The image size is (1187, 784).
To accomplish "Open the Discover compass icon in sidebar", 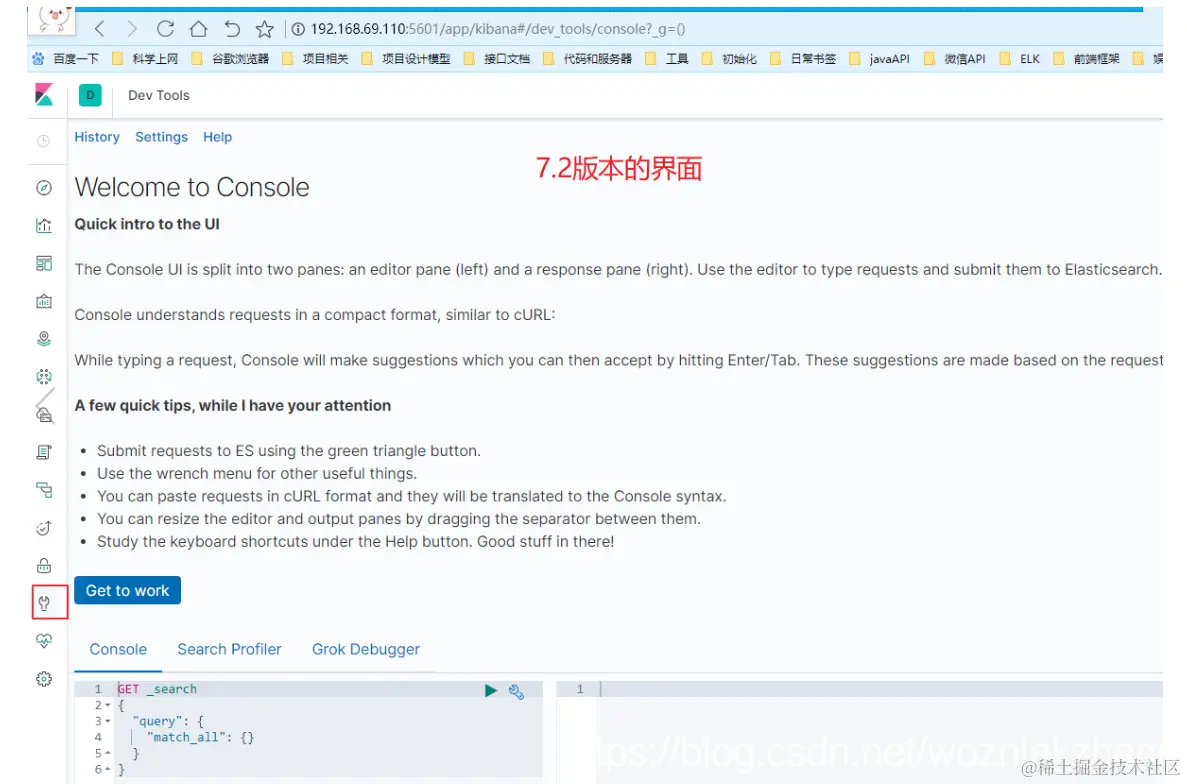I will [x=44, y=188].
